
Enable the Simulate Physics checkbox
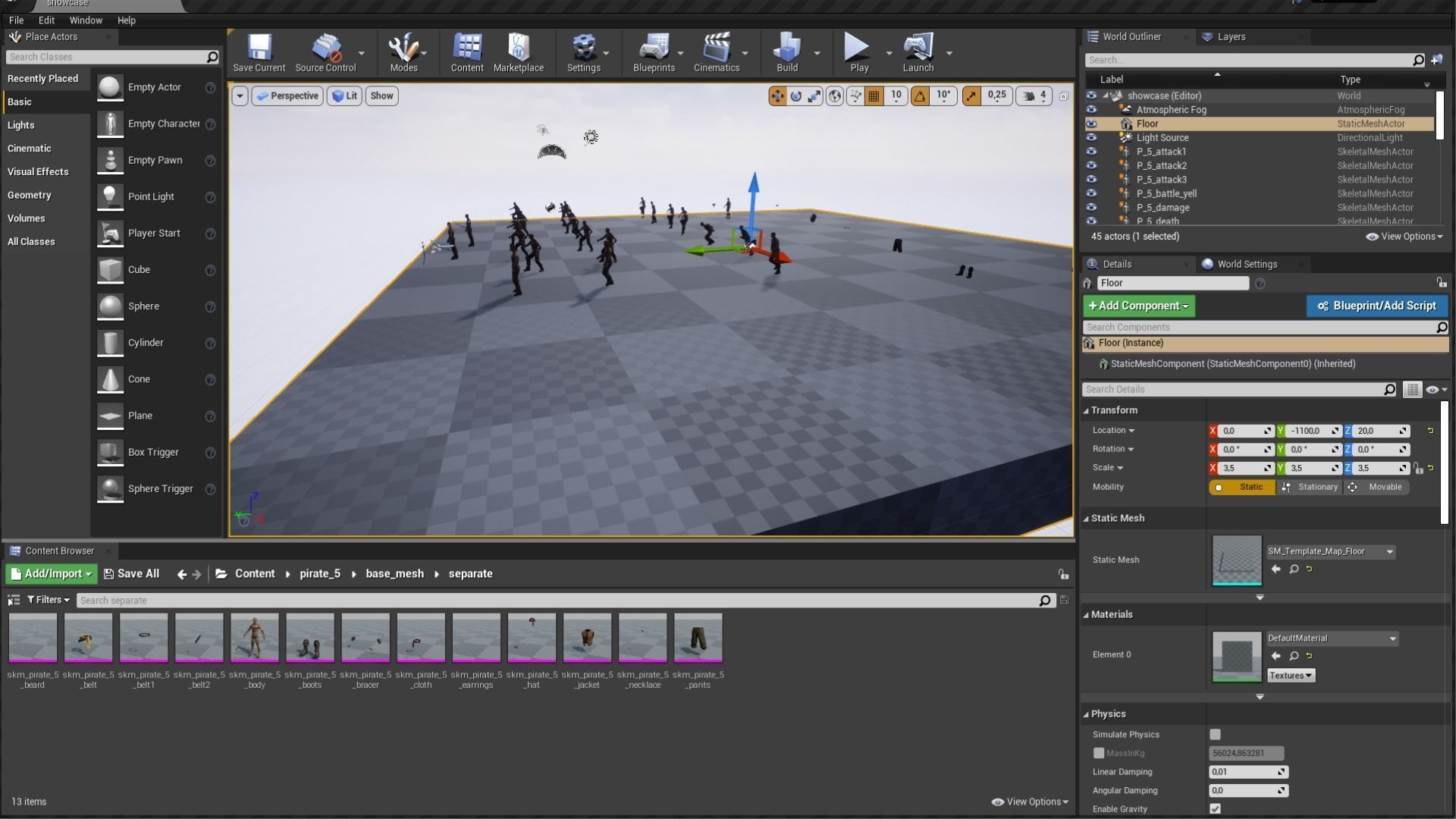coord(1215,734)
